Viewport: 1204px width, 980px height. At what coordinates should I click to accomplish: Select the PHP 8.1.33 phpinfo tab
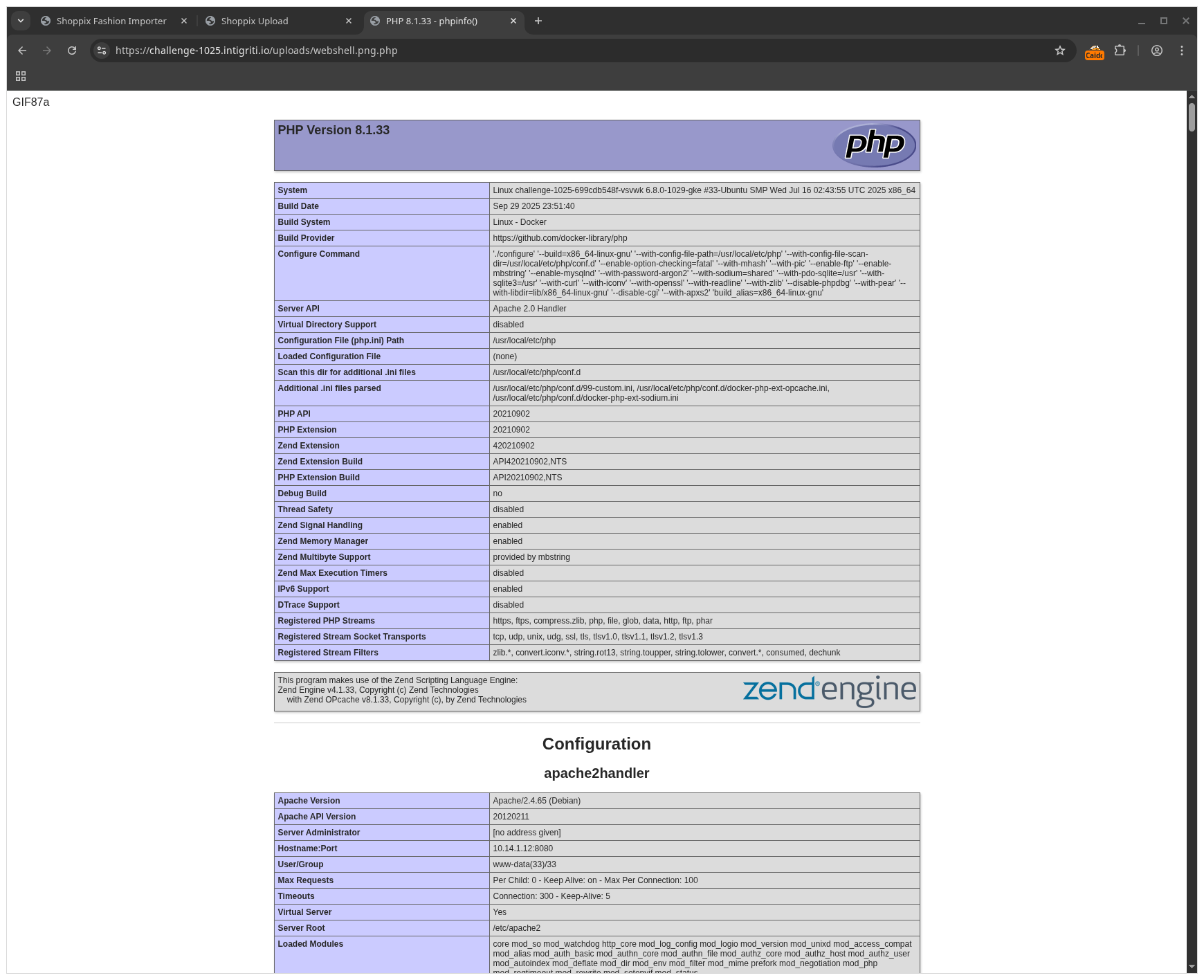tap(429, 21)
